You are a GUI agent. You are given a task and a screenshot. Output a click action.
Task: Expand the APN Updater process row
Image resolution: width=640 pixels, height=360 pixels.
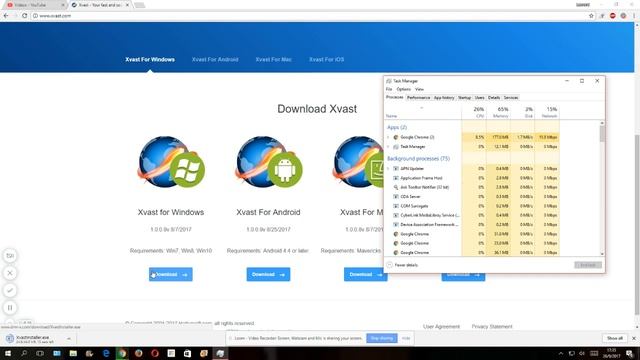[x=388, y=169]
